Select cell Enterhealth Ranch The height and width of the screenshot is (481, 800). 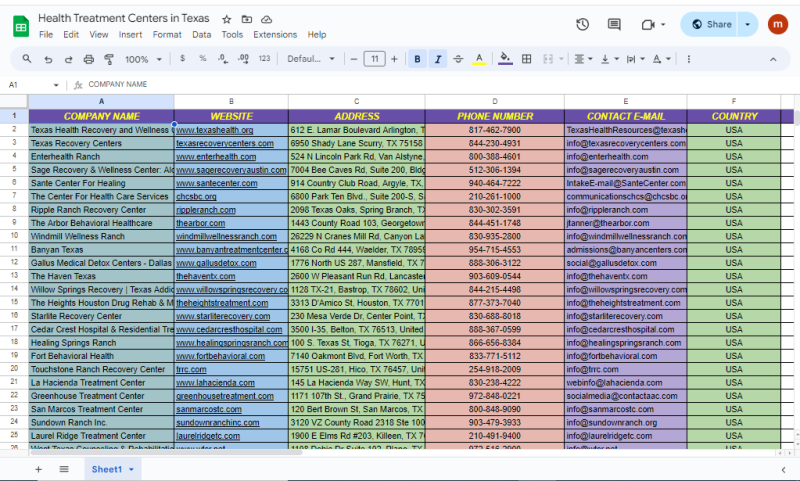[x=101, y=157]
